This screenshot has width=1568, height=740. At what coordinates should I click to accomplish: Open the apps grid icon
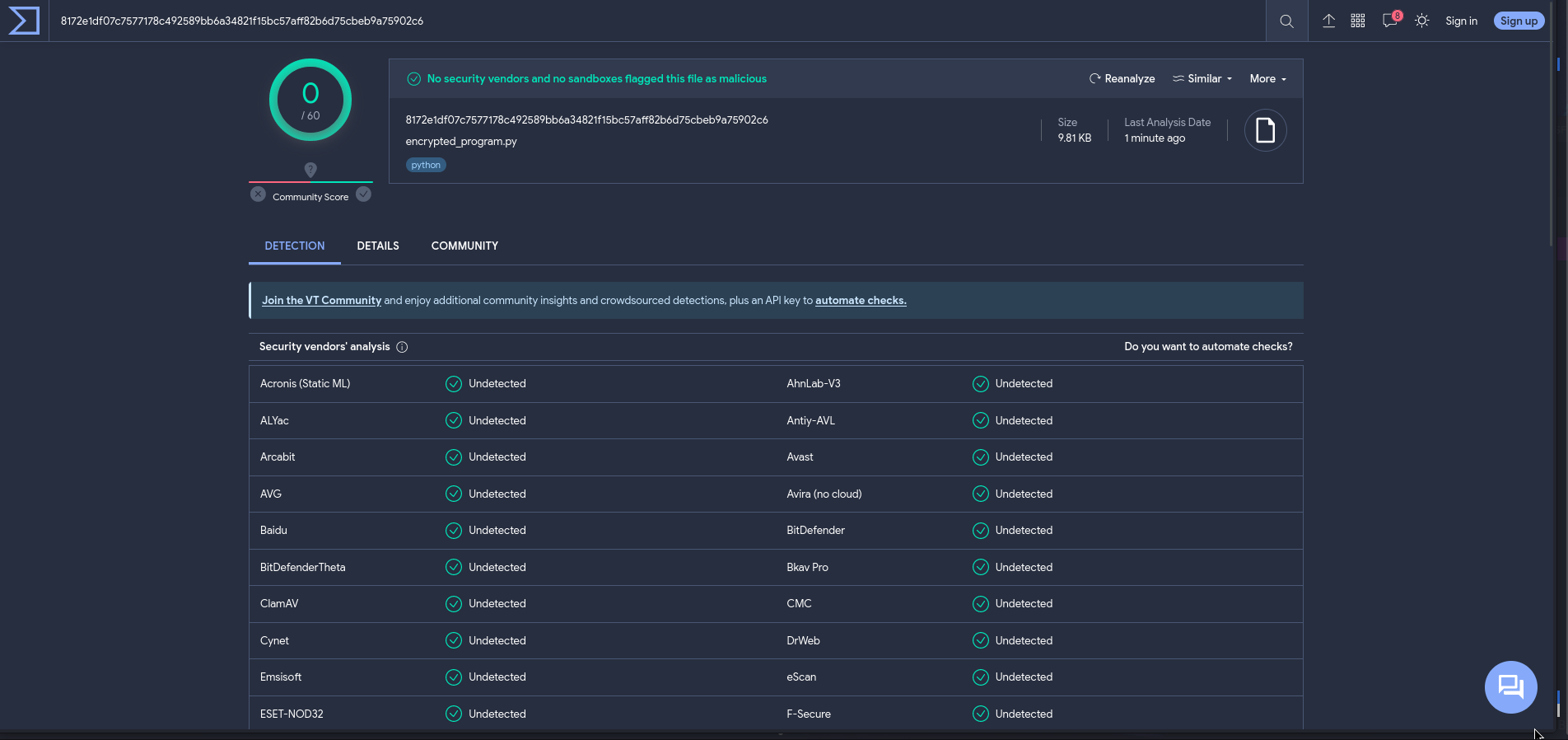pyautogui.click(x=1358, y=21)
